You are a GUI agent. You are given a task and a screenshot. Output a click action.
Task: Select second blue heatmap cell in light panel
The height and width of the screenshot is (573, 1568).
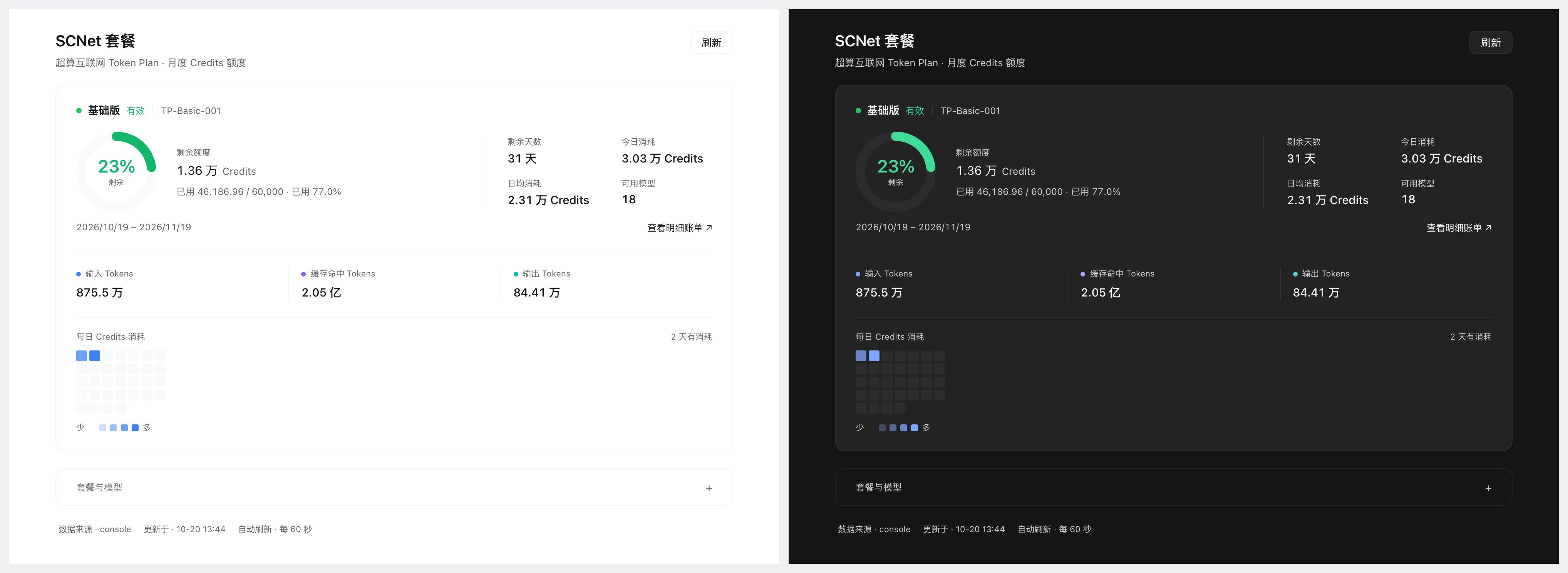click(x=95, y=355)
